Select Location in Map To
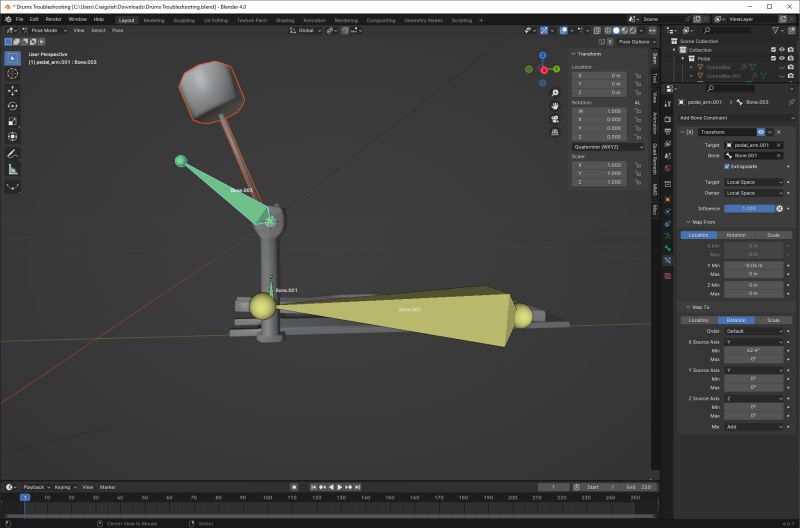This screenshot has width=800, height=528. tap(698, 320)
